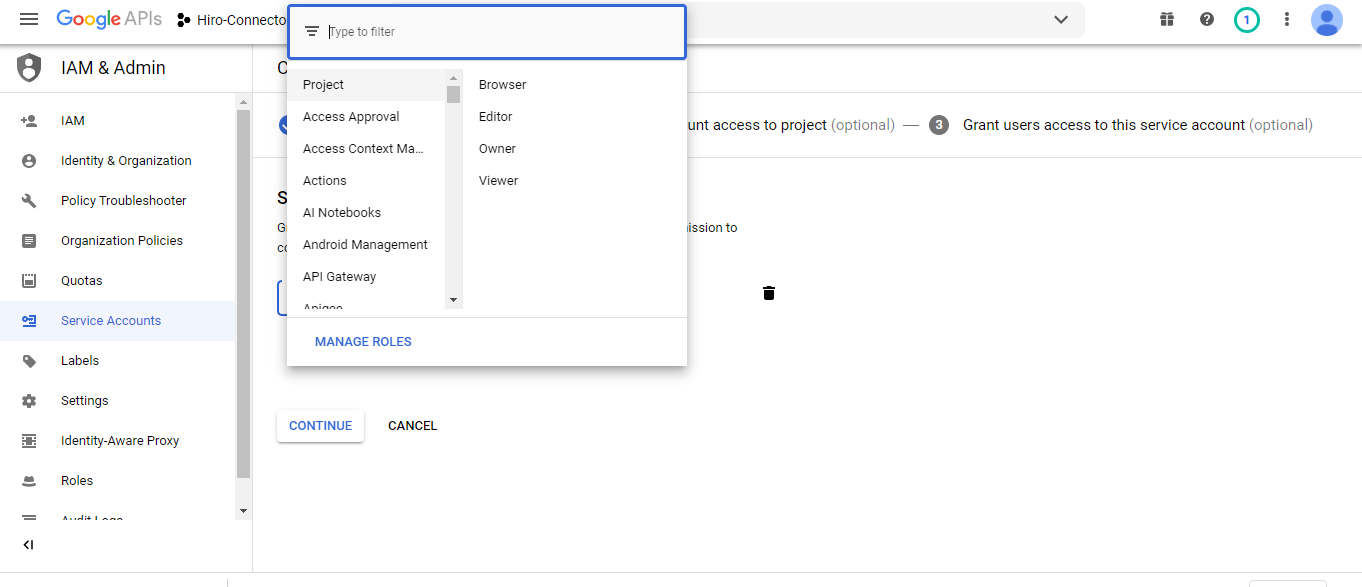The width and height of the screenshot is (1362, 587).
Task: Click the IAM add-person icon
Action: coord(29,121)
